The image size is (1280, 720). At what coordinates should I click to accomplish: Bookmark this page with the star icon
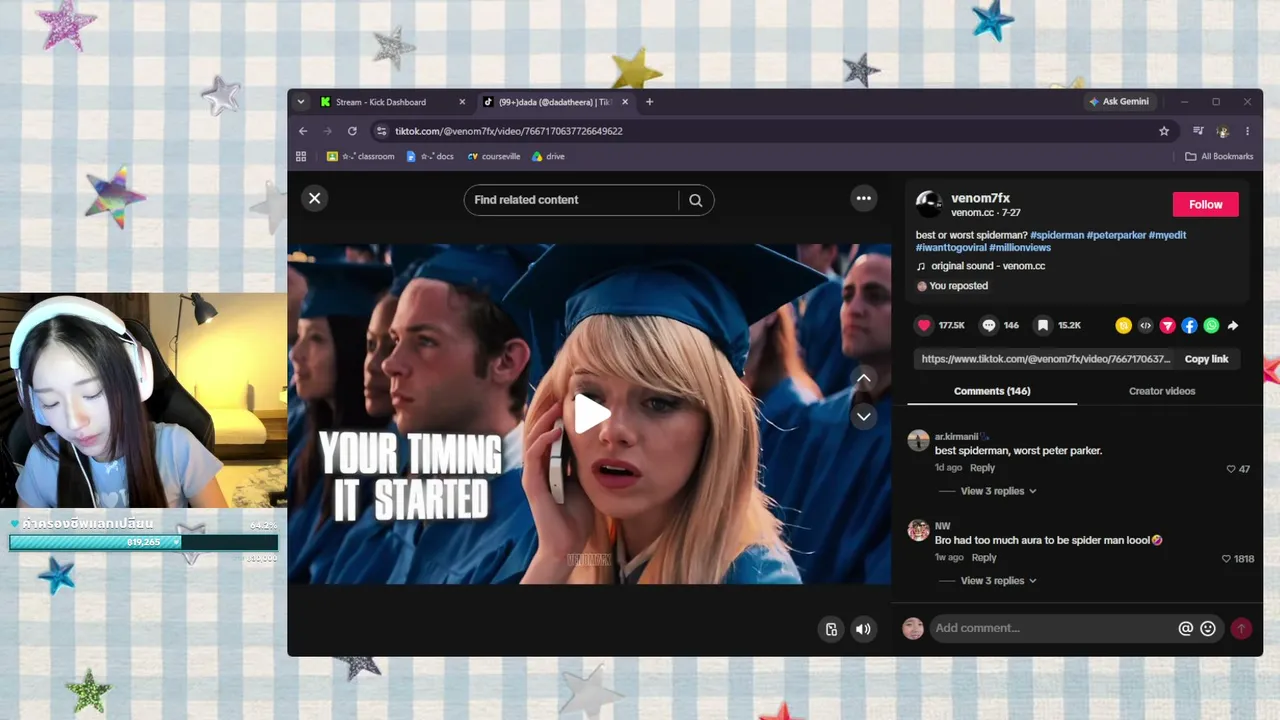click(1164, 131)
